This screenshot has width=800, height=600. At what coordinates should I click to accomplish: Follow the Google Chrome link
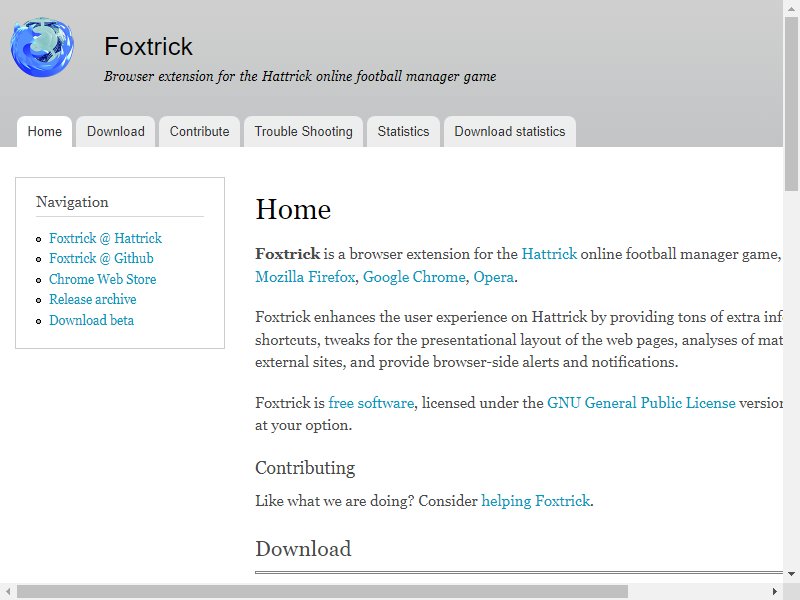point(414,277)
